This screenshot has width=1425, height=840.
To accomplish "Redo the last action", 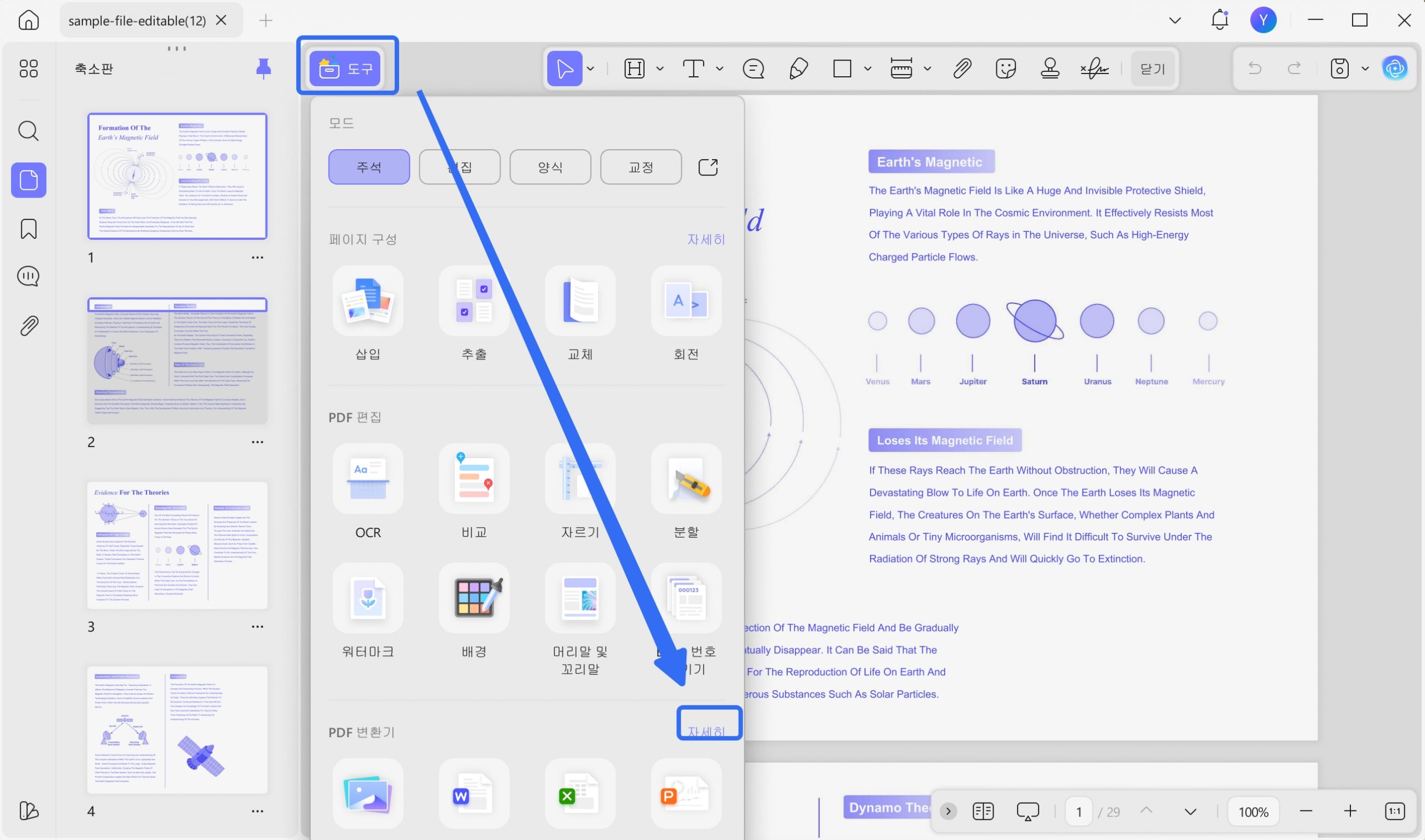I will (x=1294, y=68).
